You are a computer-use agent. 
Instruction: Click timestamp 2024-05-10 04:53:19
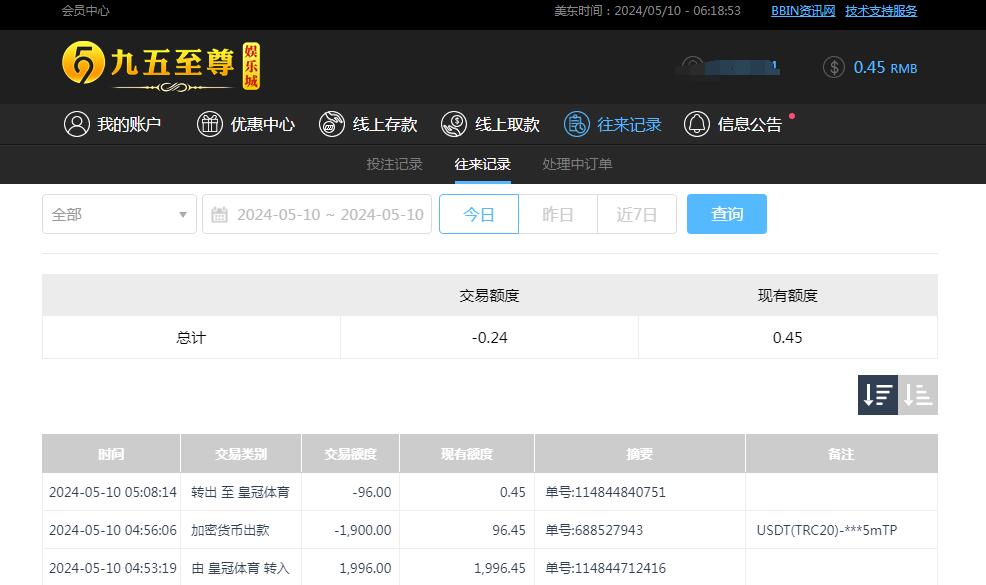113,568
